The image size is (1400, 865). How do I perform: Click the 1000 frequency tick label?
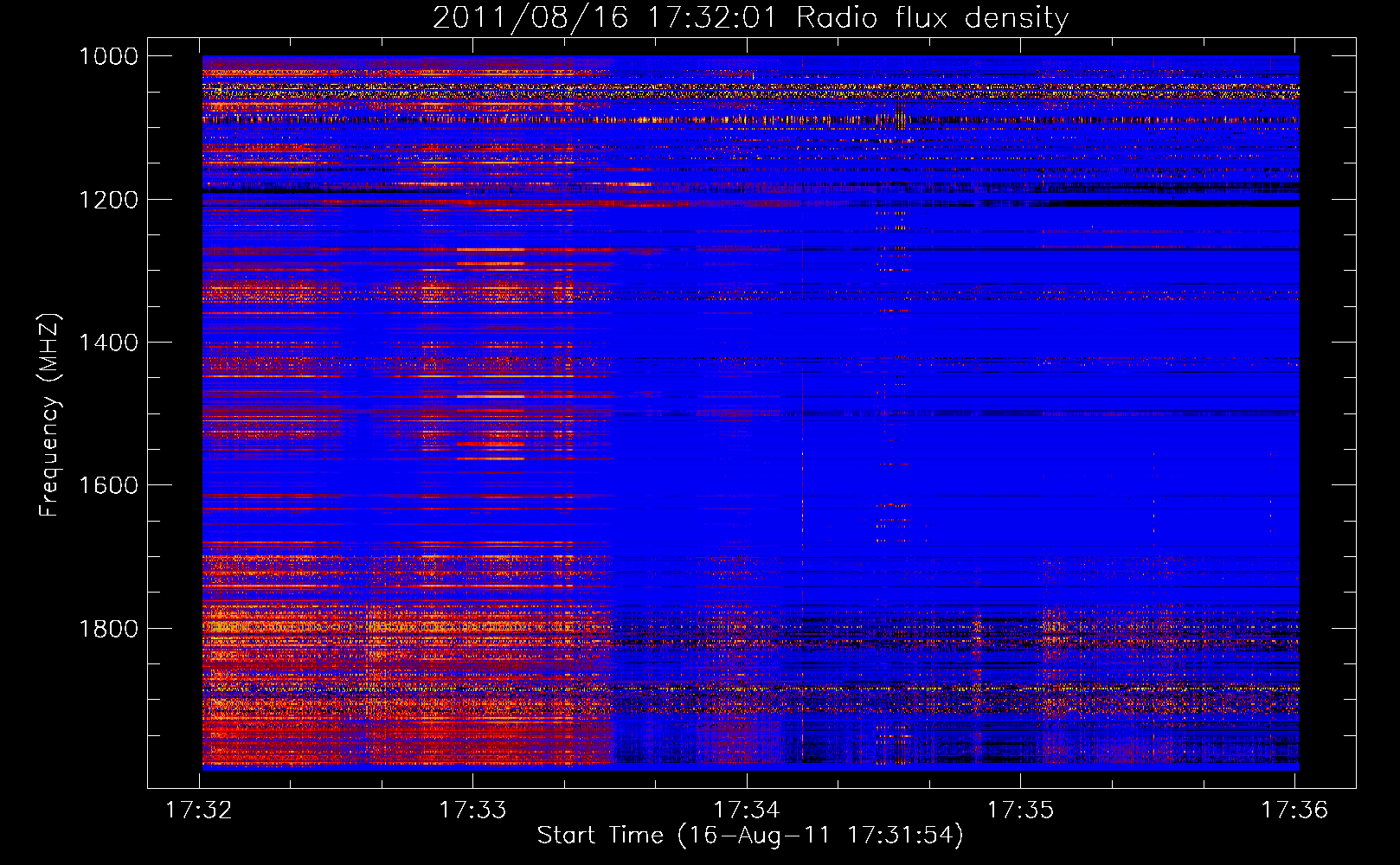[x=108, y=56]
